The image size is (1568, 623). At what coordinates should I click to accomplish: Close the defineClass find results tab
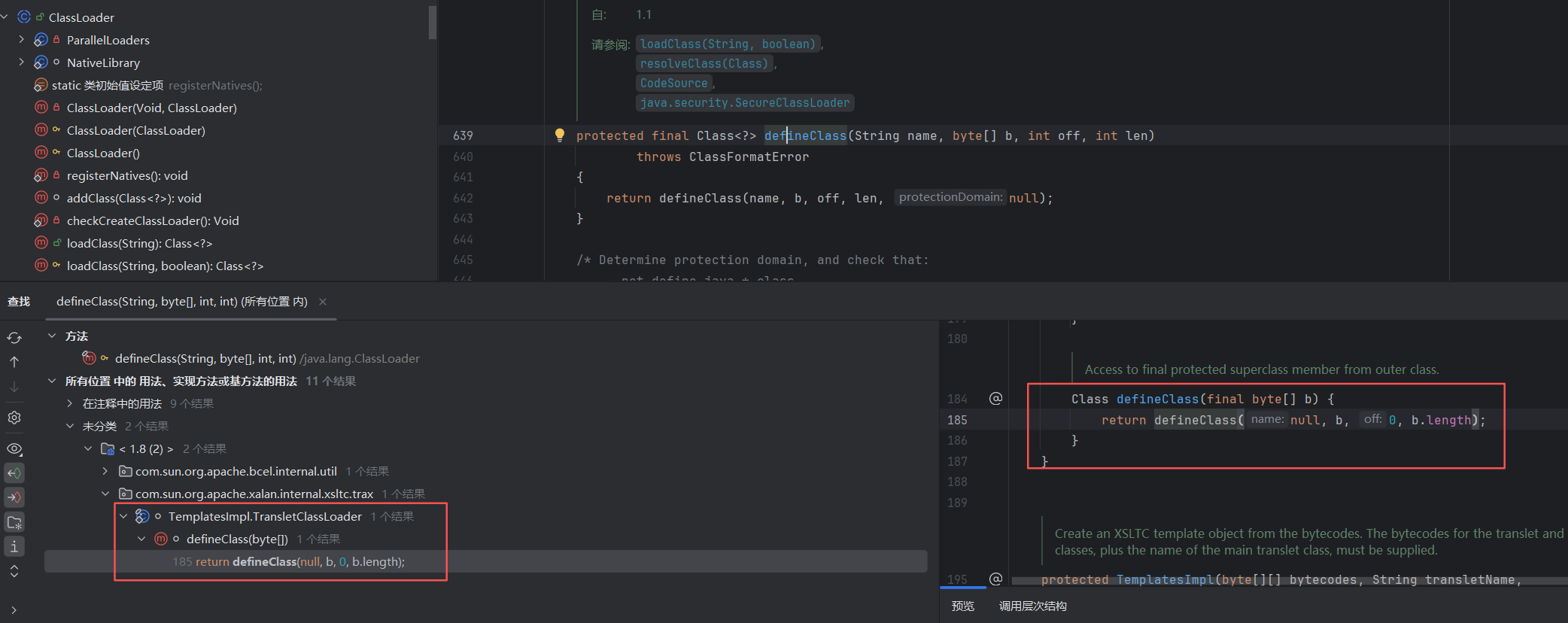point(323,302)
